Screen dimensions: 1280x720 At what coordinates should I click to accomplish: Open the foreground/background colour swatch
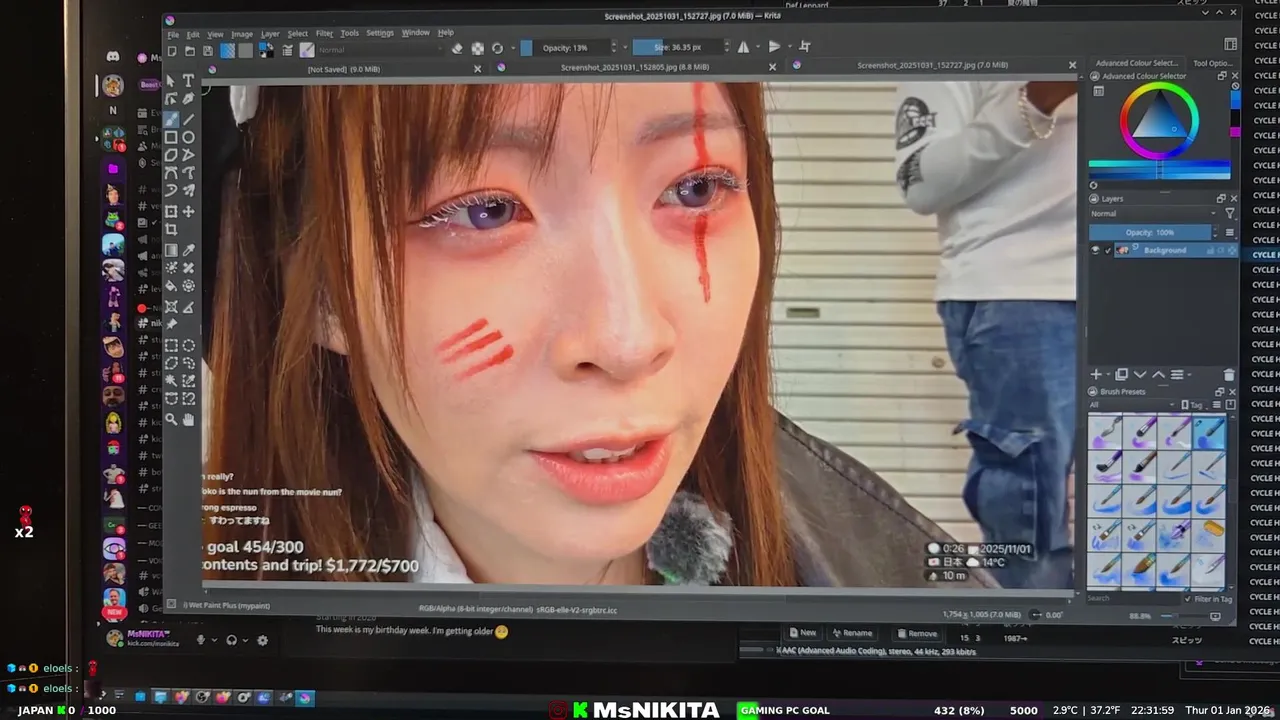(267, 50)
